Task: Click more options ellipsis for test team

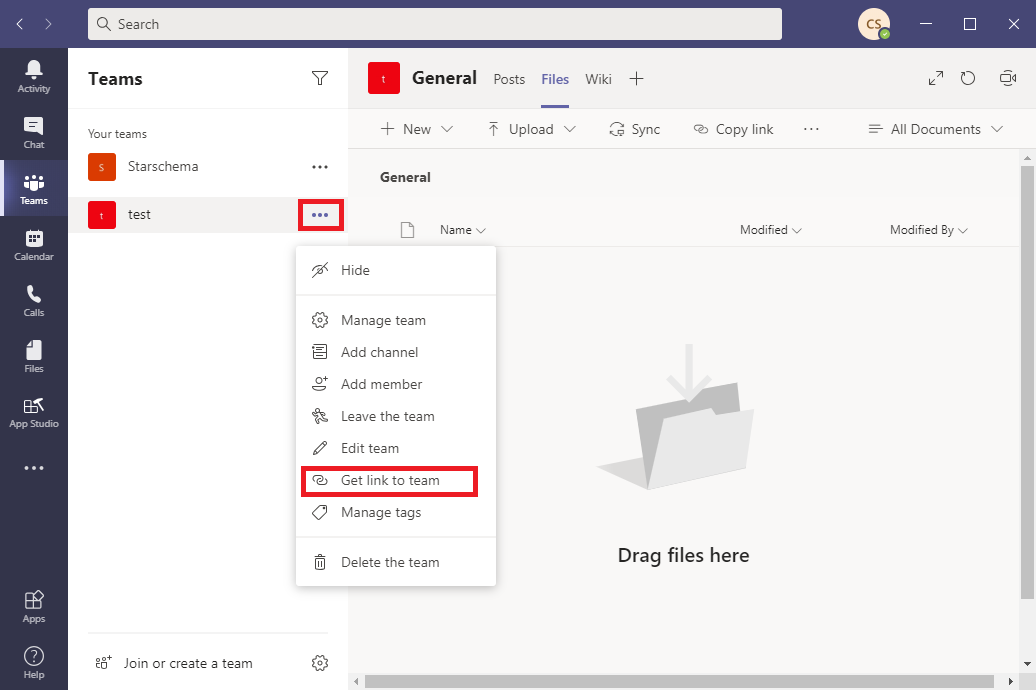Action: (x=320, y=215)
